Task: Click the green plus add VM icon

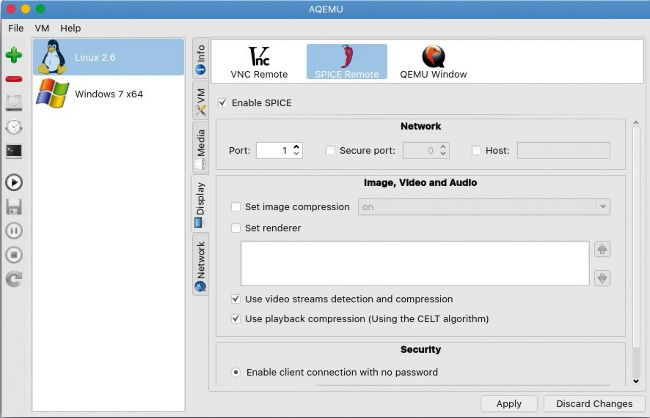Action: 14,55
